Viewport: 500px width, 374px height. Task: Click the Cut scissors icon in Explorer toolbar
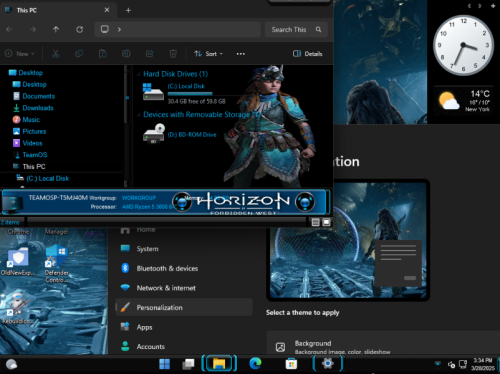click(55, 54)
